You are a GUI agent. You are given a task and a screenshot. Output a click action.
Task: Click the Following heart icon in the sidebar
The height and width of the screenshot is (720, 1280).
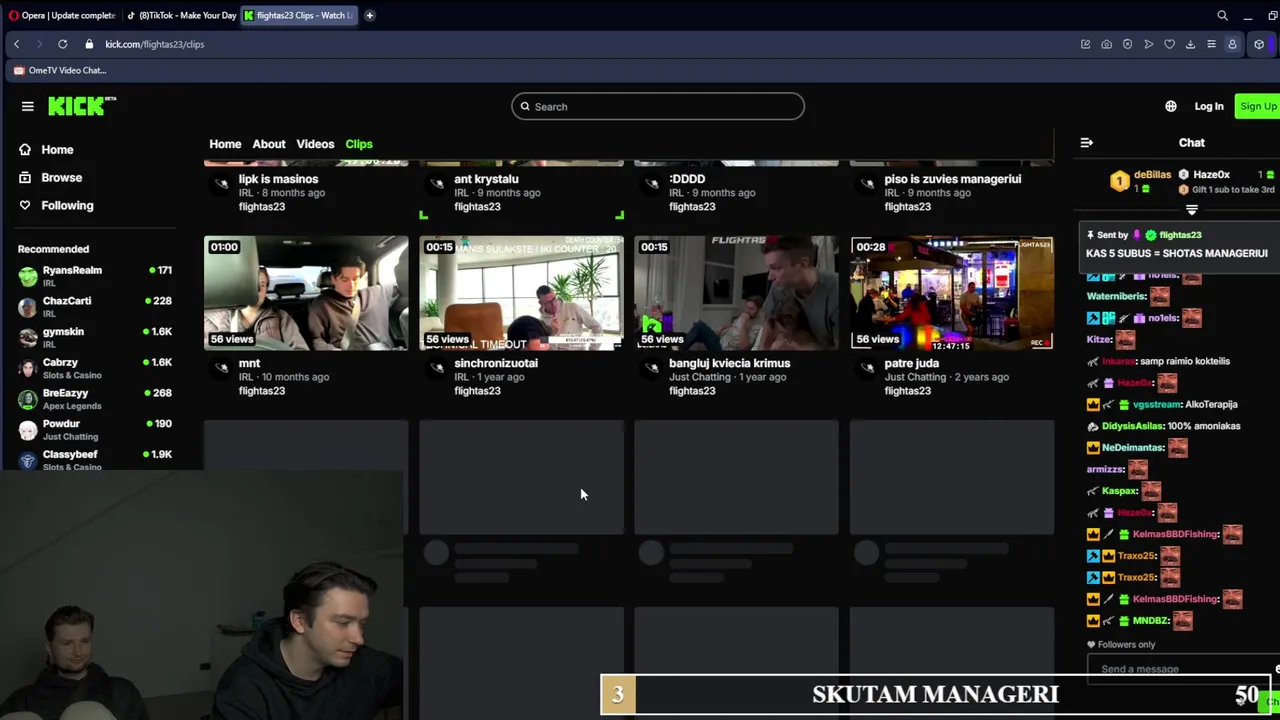(25, 205)
